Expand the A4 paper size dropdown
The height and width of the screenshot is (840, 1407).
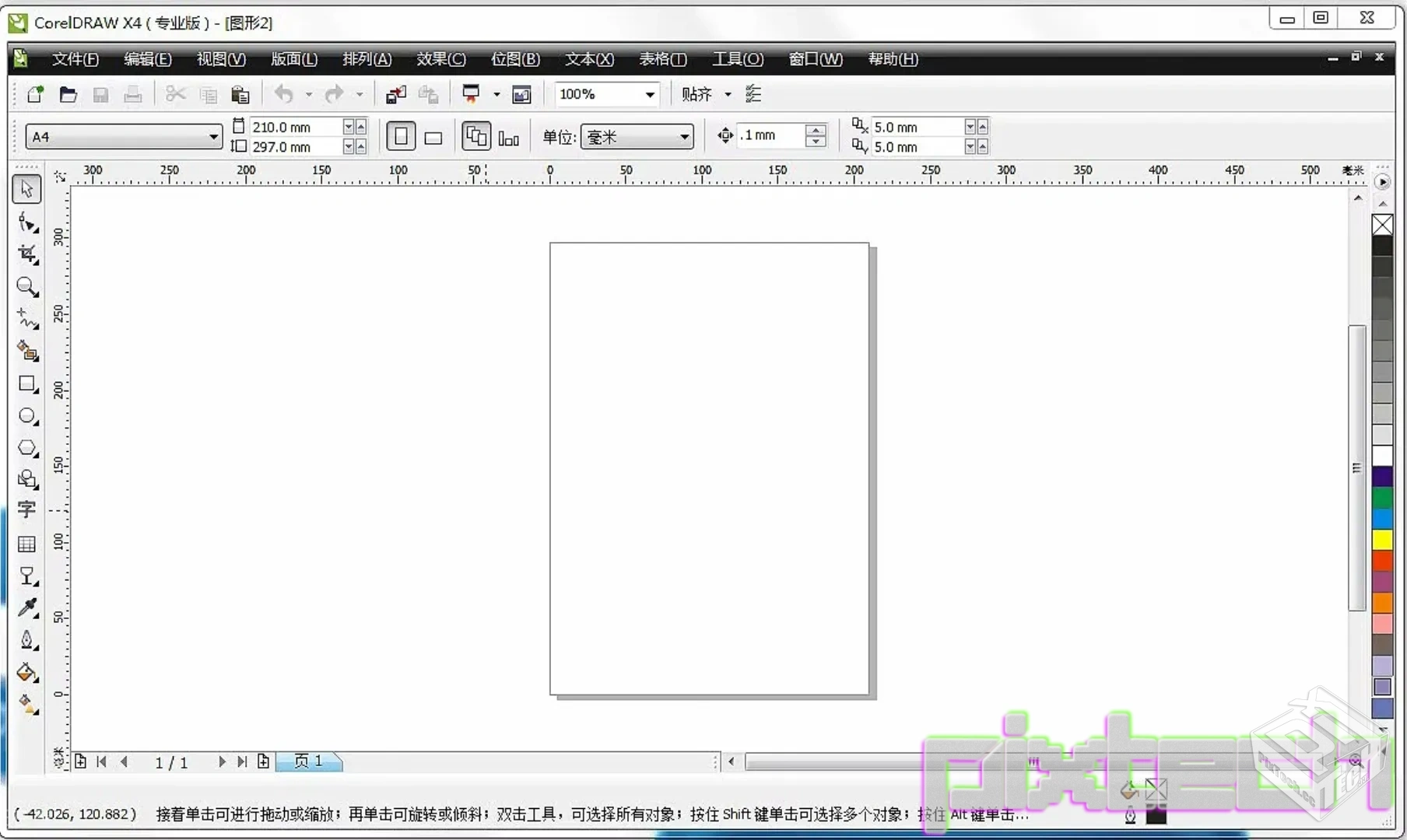tap(213, 137)
